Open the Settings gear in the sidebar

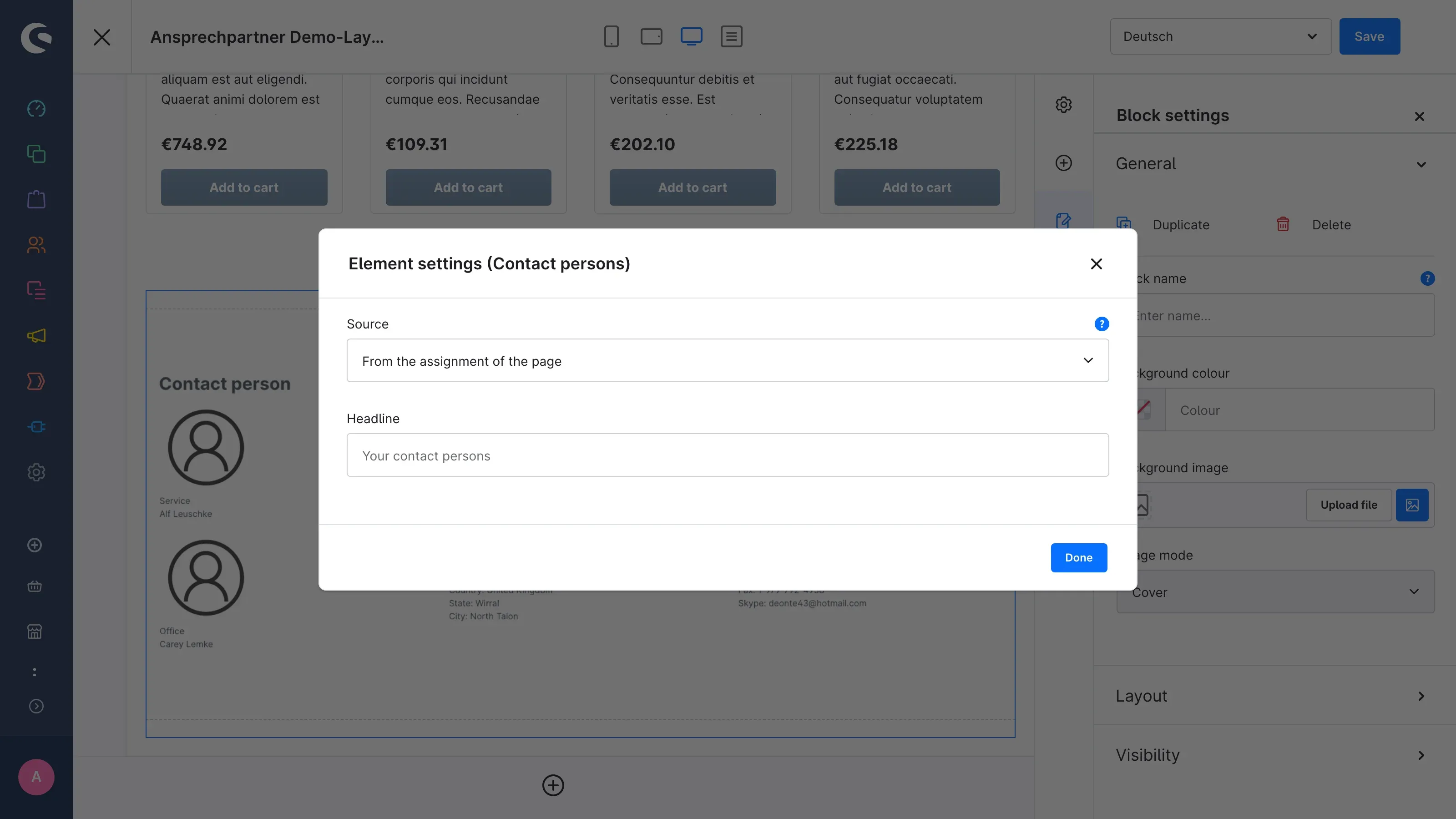click(36, 472)
